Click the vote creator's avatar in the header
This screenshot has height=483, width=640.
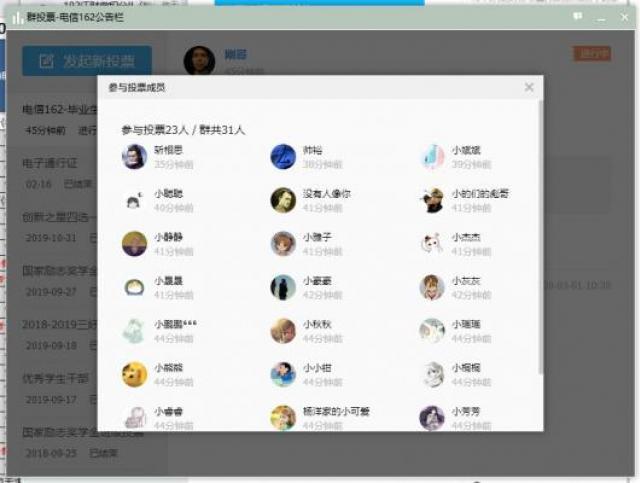tap(199, 60)
